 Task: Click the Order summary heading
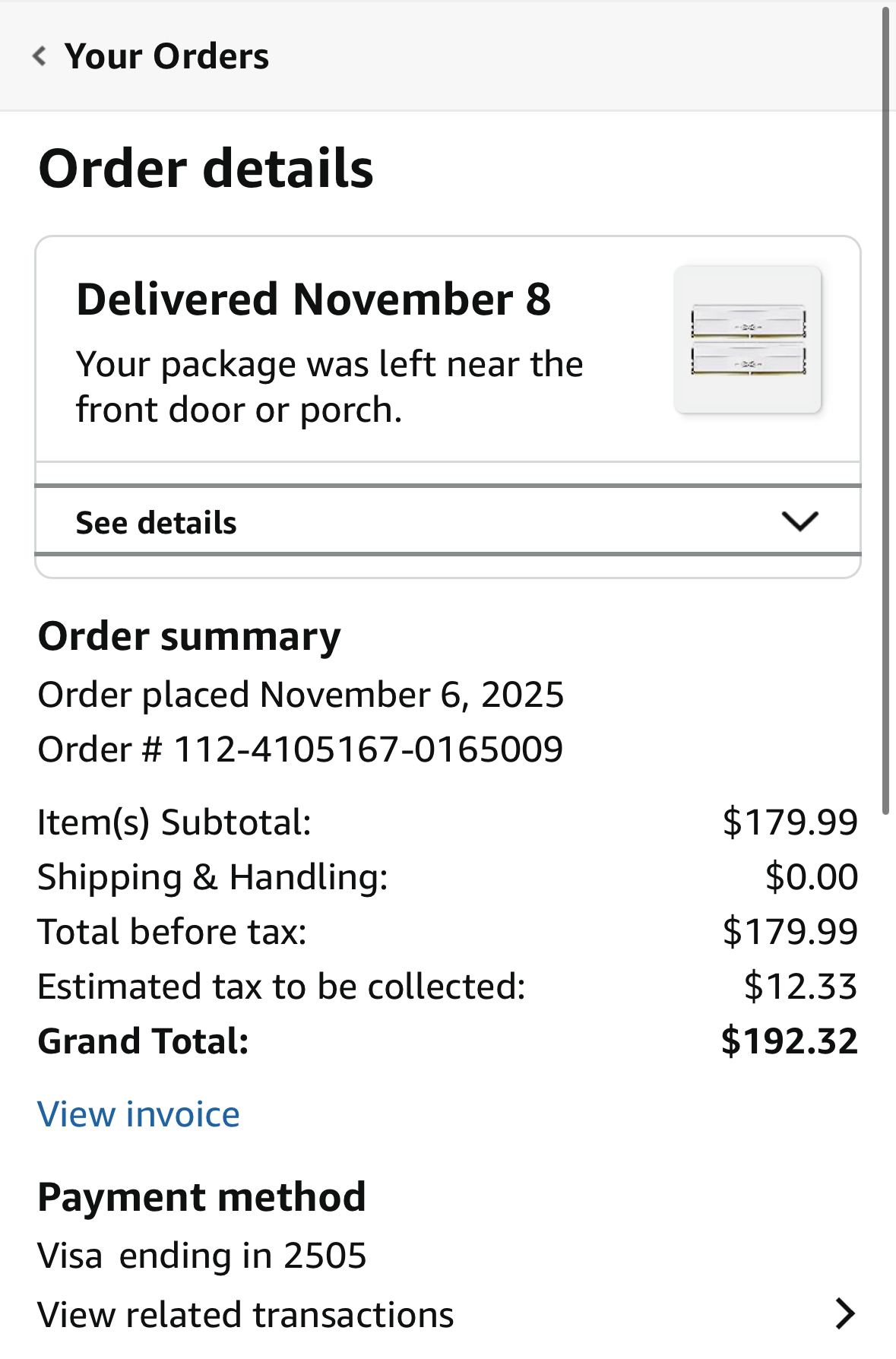[189, 636]
